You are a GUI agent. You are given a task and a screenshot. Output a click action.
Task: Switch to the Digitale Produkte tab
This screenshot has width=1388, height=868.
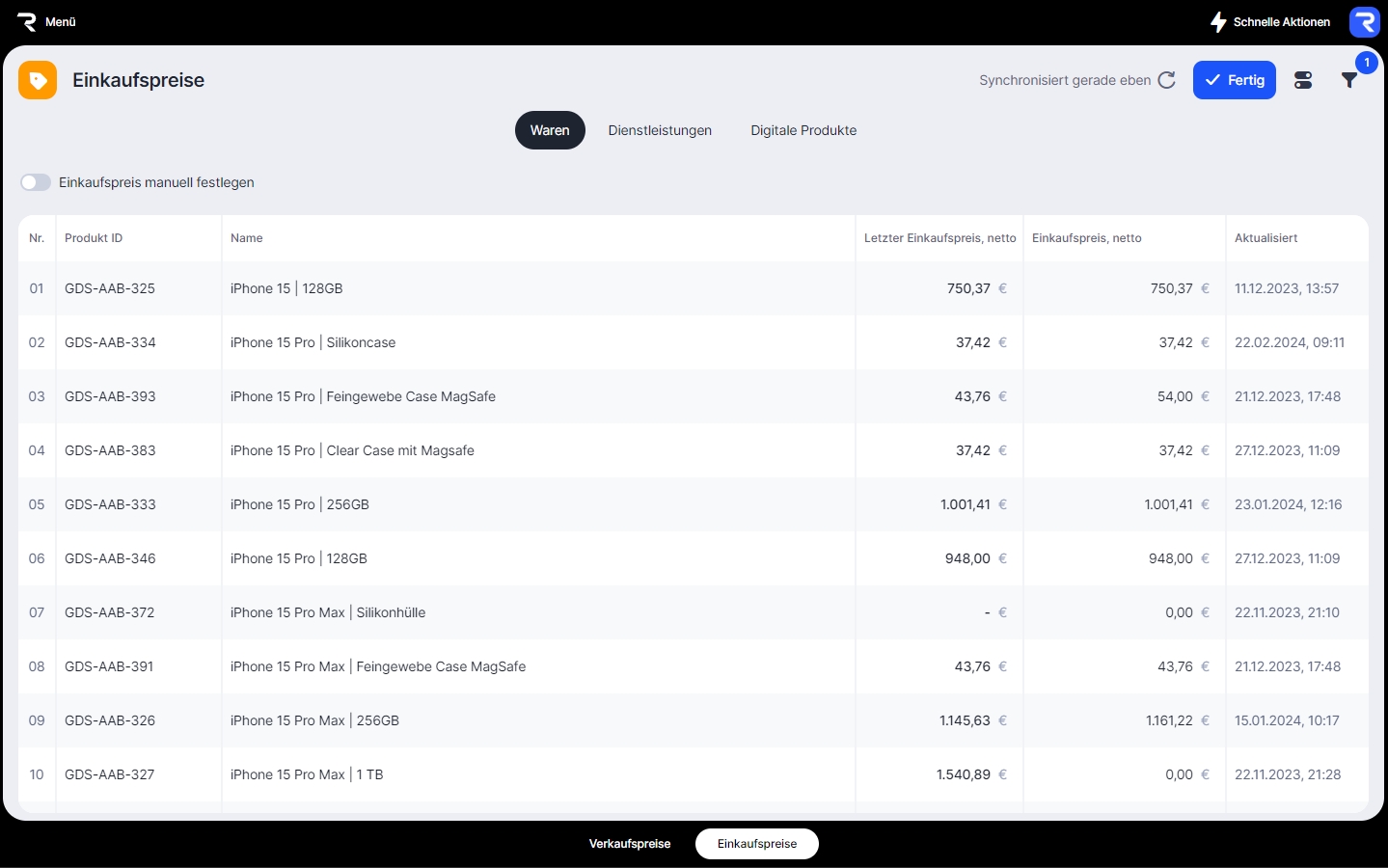(x=803, y=130)
